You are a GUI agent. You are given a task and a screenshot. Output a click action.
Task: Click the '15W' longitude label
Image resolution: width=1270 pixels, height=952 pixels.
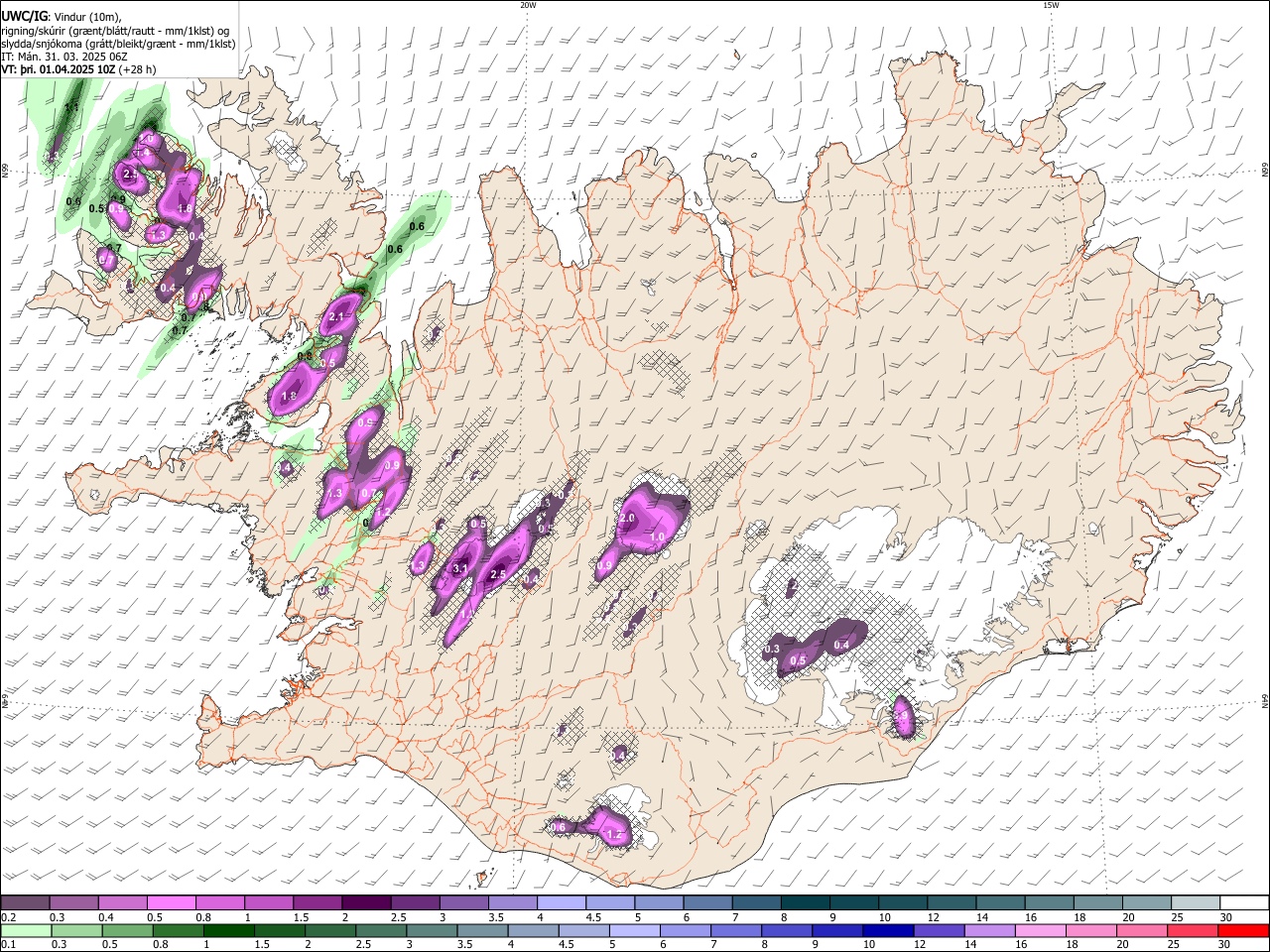click(1051, 5)
